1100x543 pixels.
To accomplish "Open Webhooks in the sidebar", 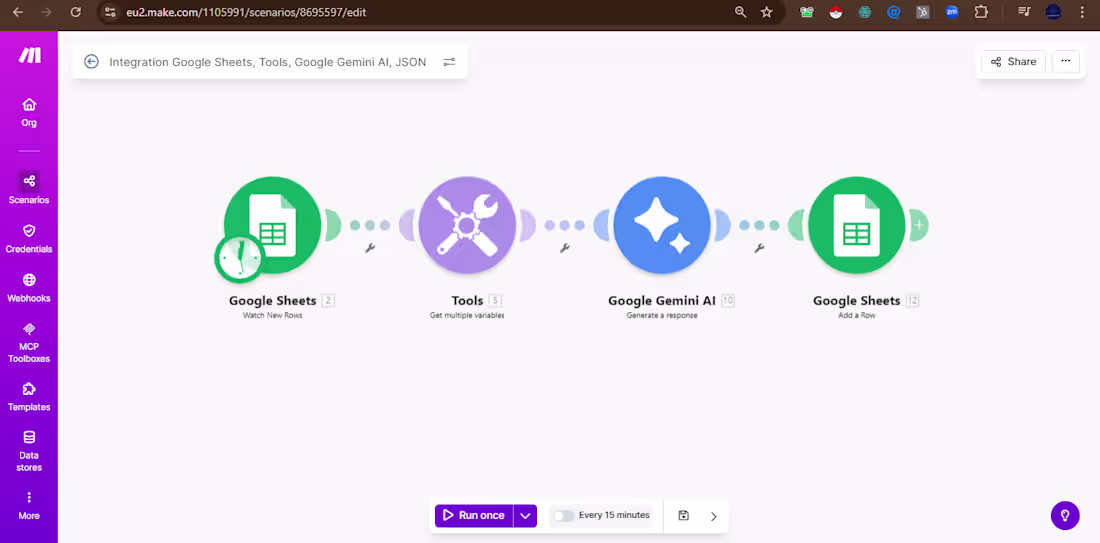I will click(x=29, y=288).
